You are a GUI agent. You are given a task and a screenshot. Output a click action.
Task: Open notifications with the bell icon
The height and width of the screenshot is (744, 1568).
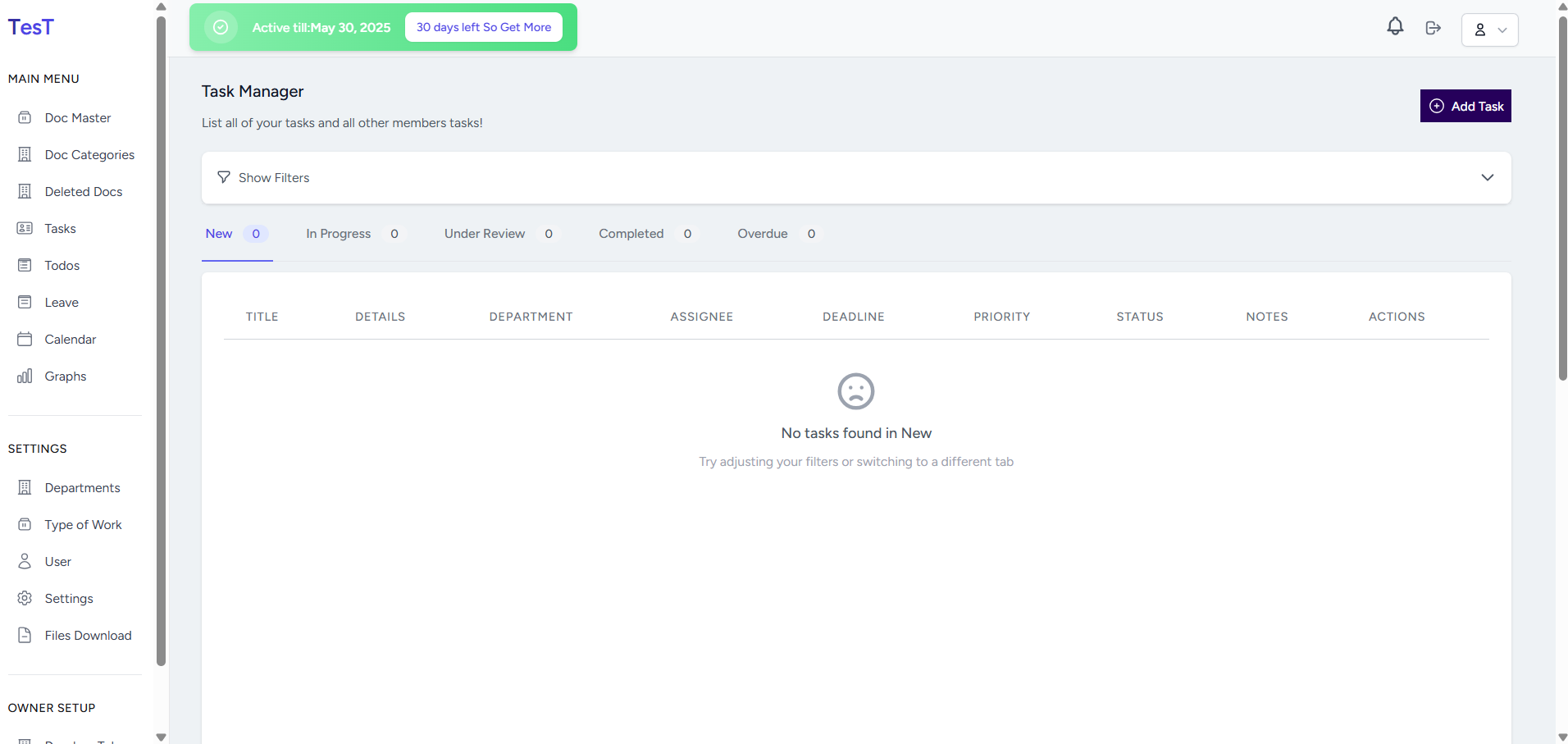point(1395,27)
